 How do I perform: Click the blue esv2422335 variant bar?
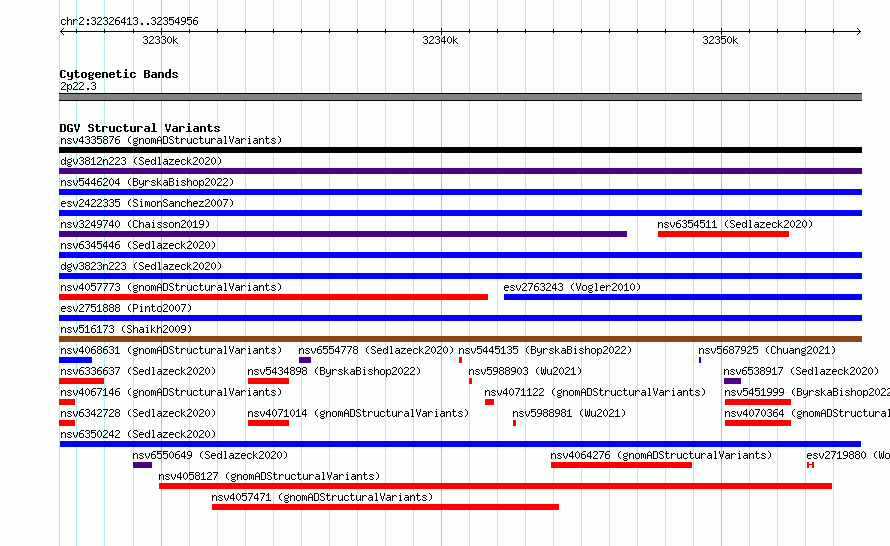pyautogui.click(x=460, y=213)
